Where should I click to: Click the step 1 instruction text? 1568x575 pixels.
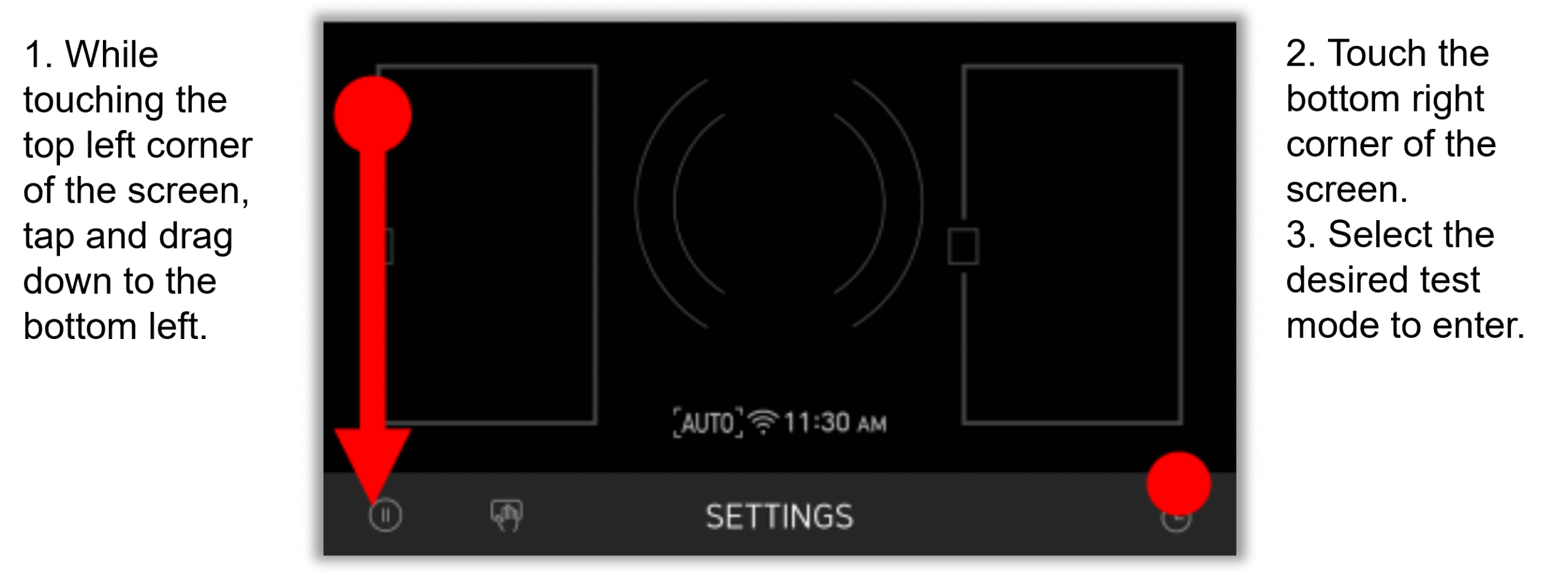click(x=137, y=190)
